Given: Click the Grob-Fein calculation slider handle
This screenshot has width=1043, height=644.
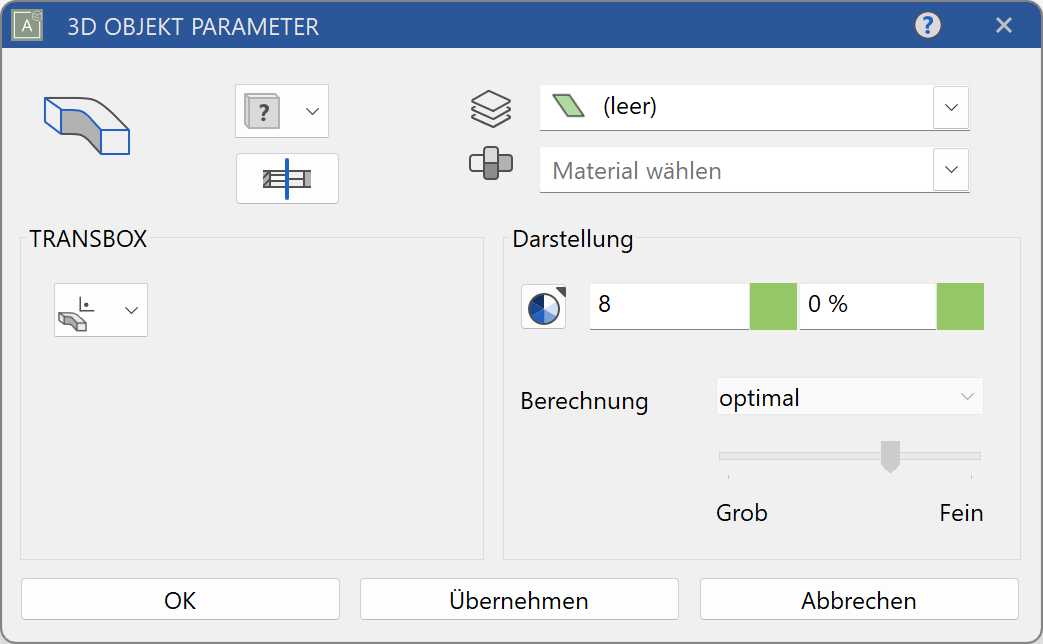Looking at the screenshot, I should [890, 456].
